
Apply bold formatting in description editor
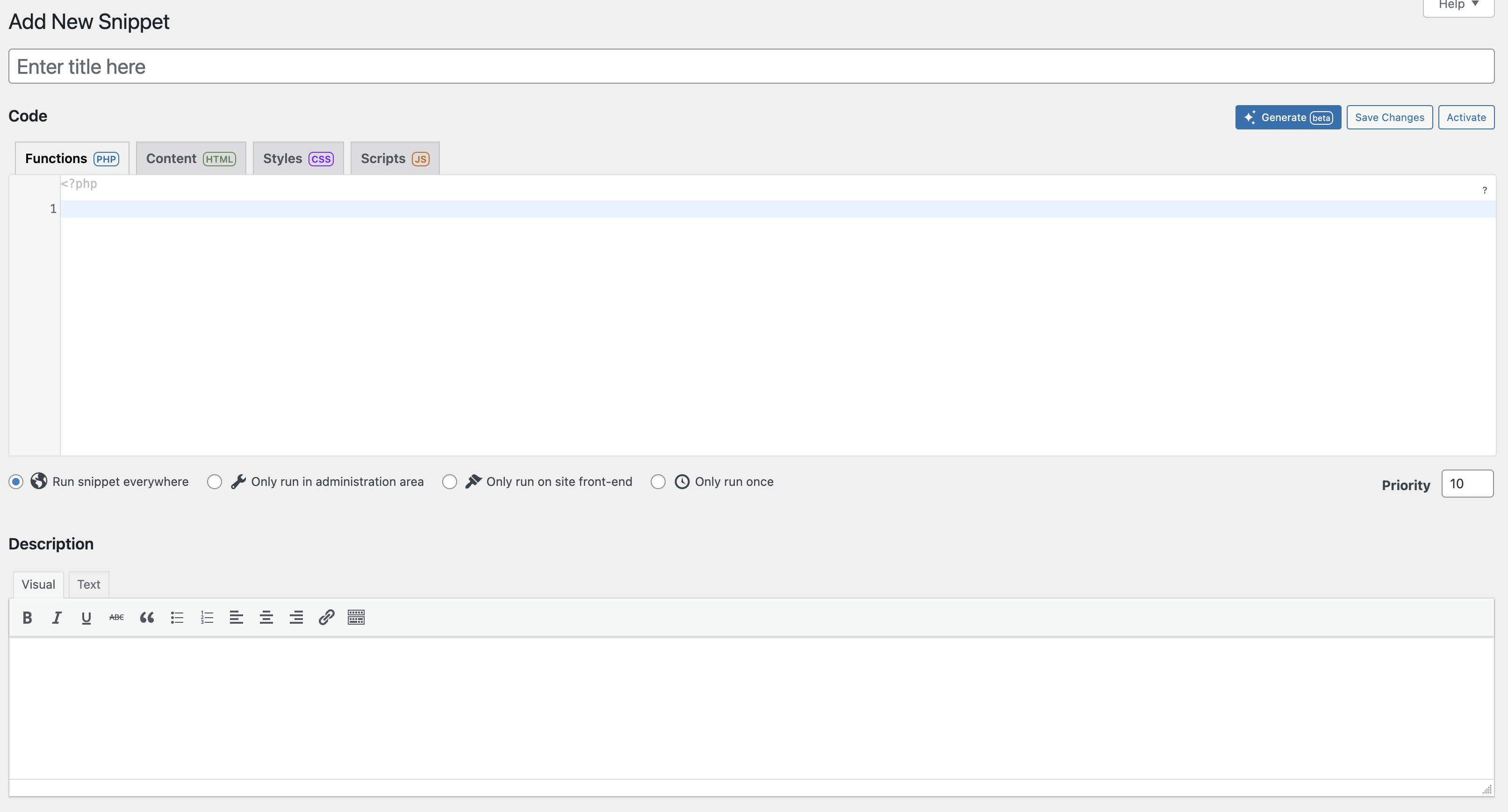(x=27, y=617)
